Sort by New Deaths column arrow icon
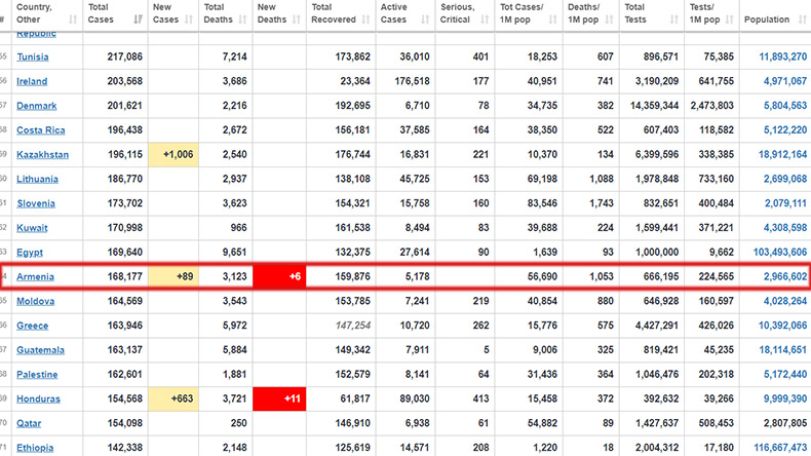This screenshot has height=456, width=811. [x=296, y=20]
